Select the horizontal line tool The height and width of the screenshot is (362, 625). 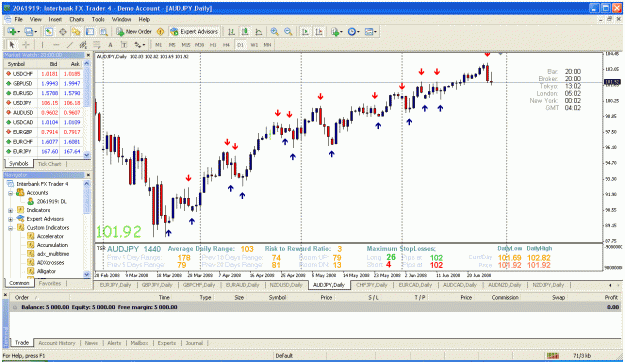point(56,45)
